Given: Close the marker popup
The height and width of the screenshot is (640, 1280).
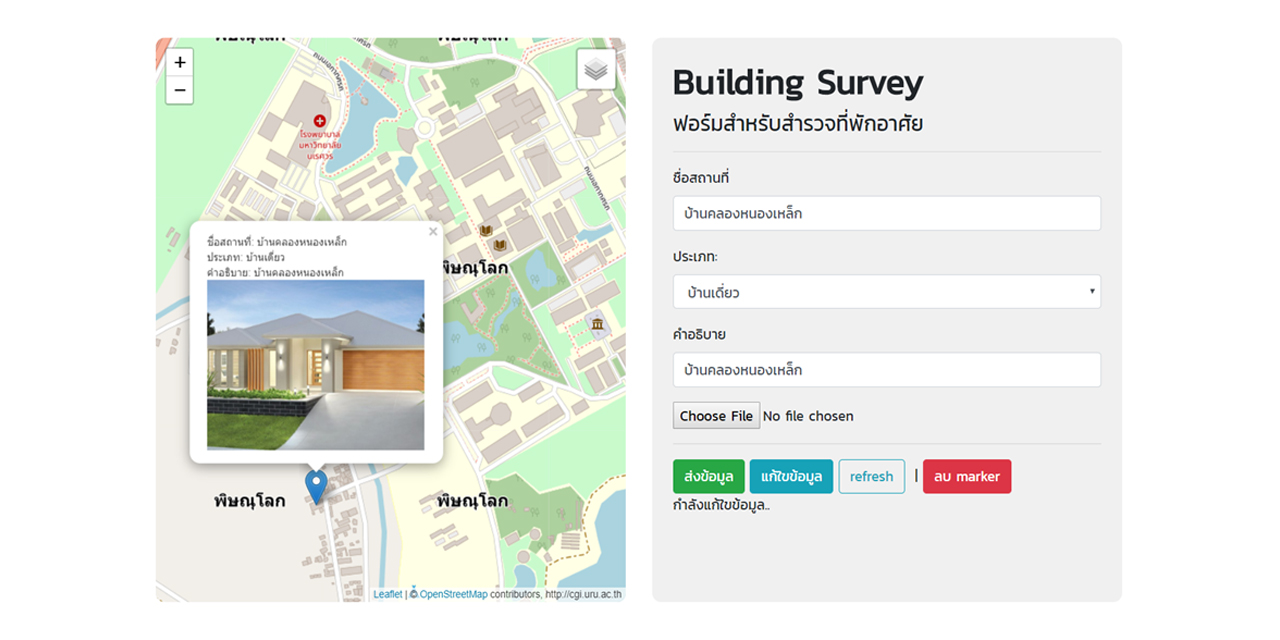Looking at the screenshot, I should pos(433,232).
